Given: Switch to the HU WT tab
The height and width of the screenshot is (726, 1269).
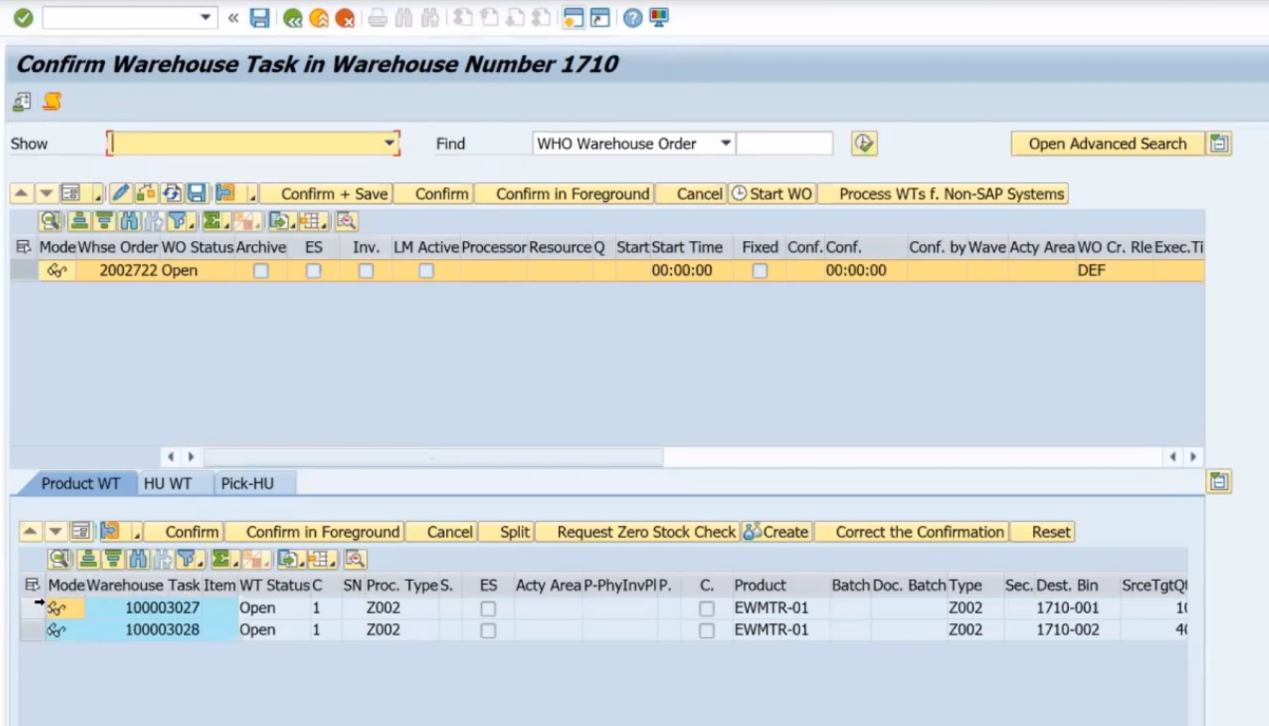Looking at the screenshot, I should [168, 483].
